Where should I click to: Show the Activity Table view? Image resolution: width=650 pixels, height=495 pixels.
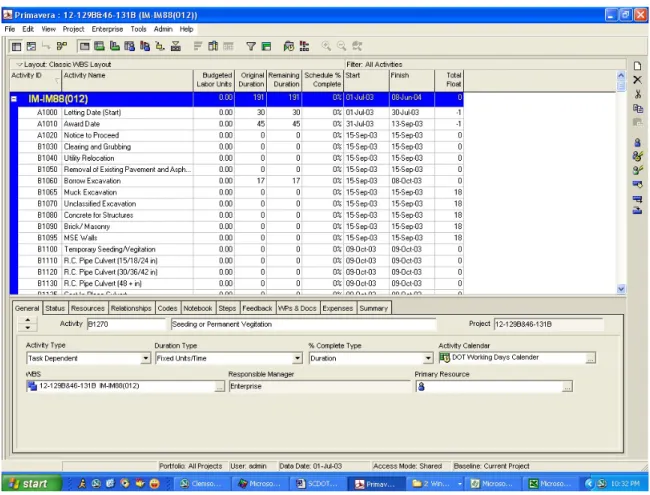(17, 46)
